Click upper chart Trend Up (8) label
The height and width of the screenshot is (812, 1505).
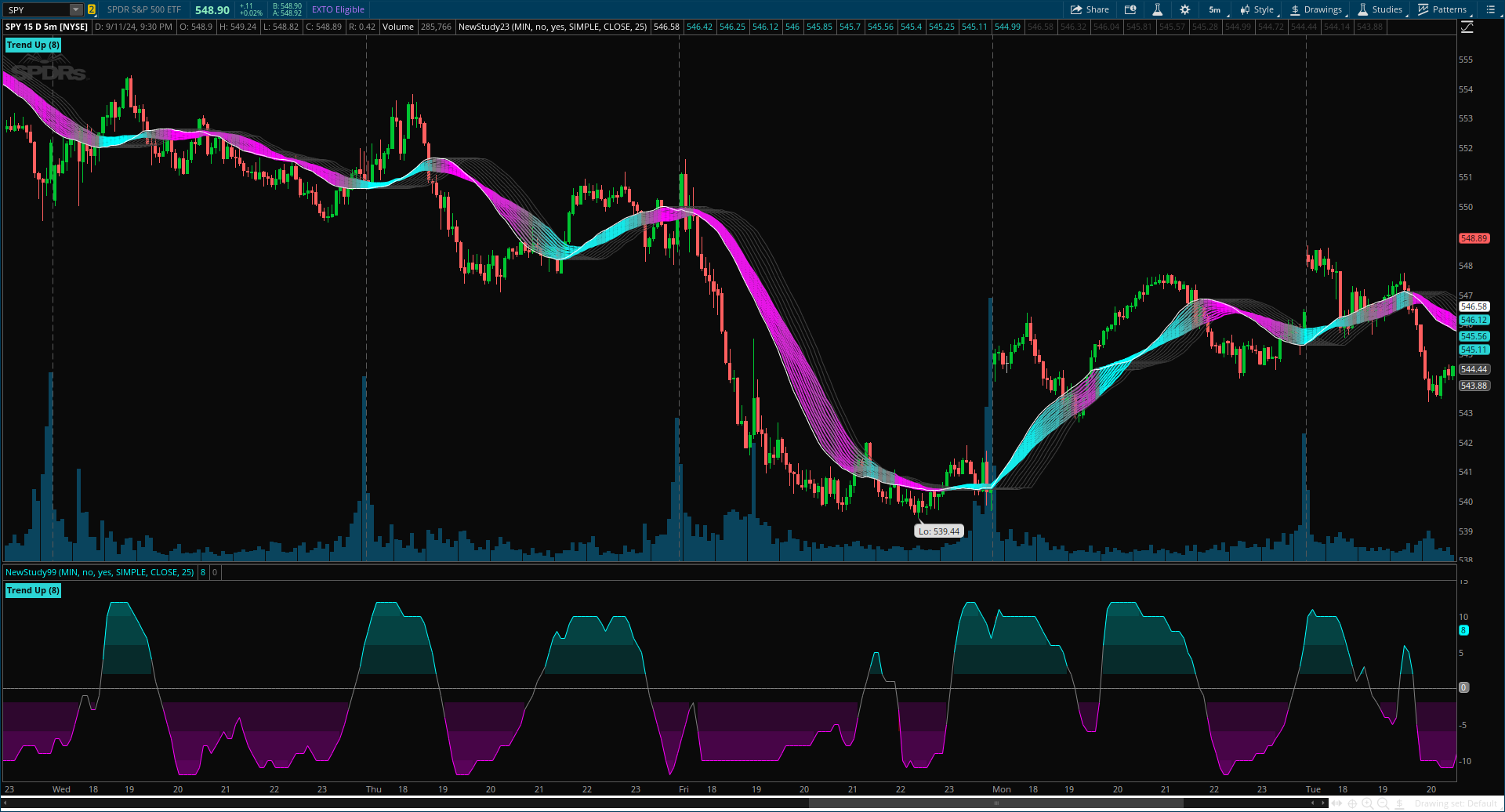pos(33,45)
